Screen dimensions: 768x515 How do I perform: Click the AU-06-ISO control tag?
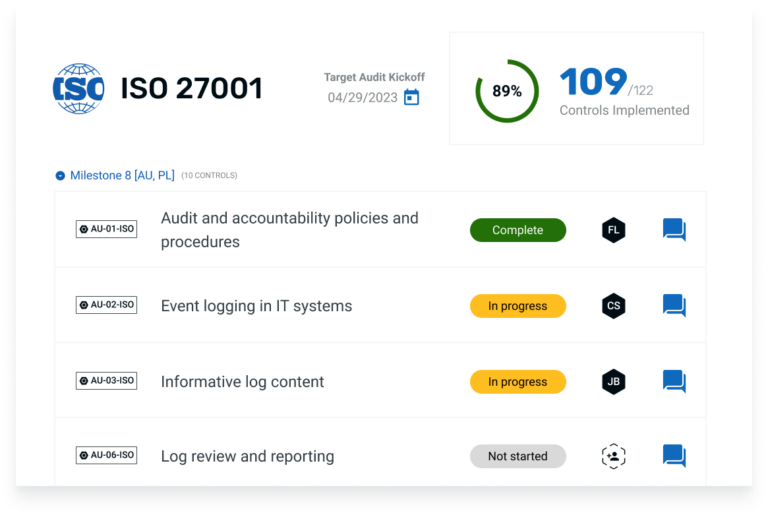(106, 455)
